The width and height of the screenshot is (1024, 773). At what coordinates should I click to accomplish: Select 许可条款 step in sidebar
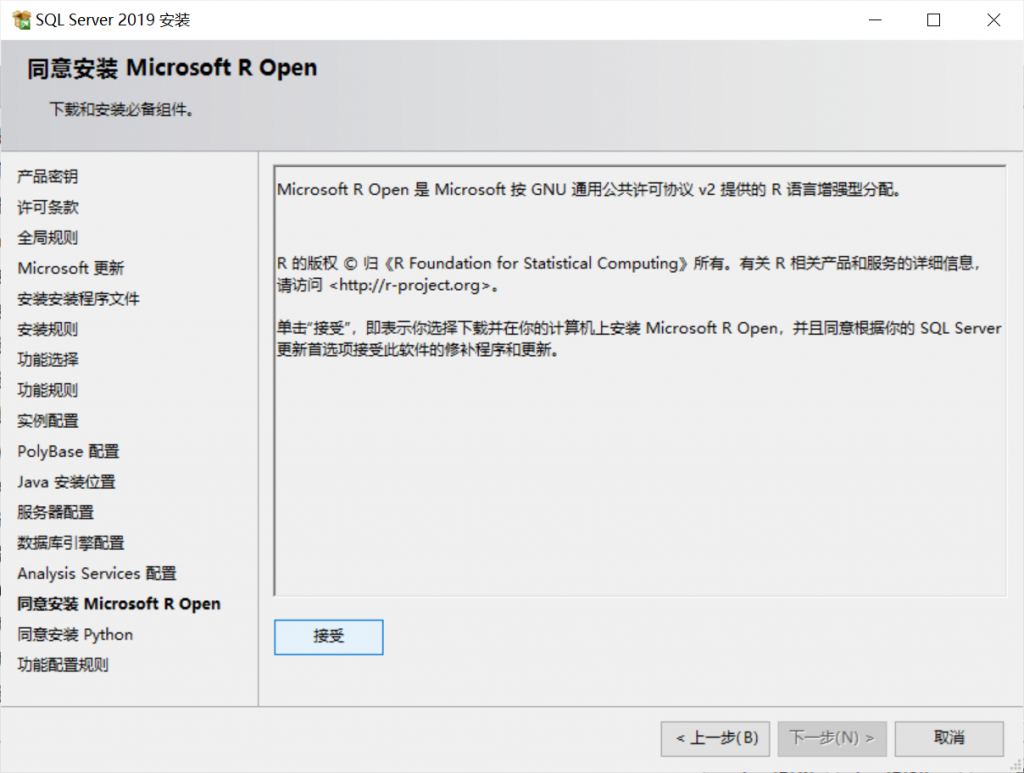(x=47, y=208)
